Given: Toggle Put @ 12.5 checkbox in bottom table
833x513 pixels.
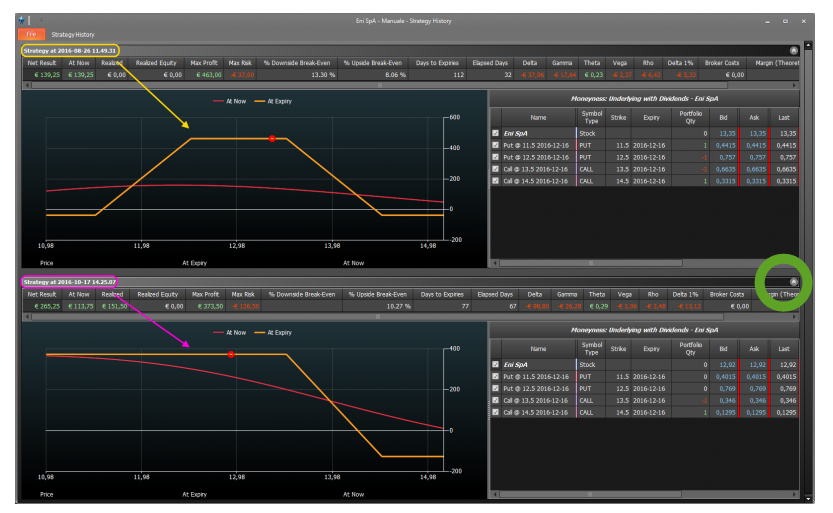Looking at the screenshot, I should (495, 388).
